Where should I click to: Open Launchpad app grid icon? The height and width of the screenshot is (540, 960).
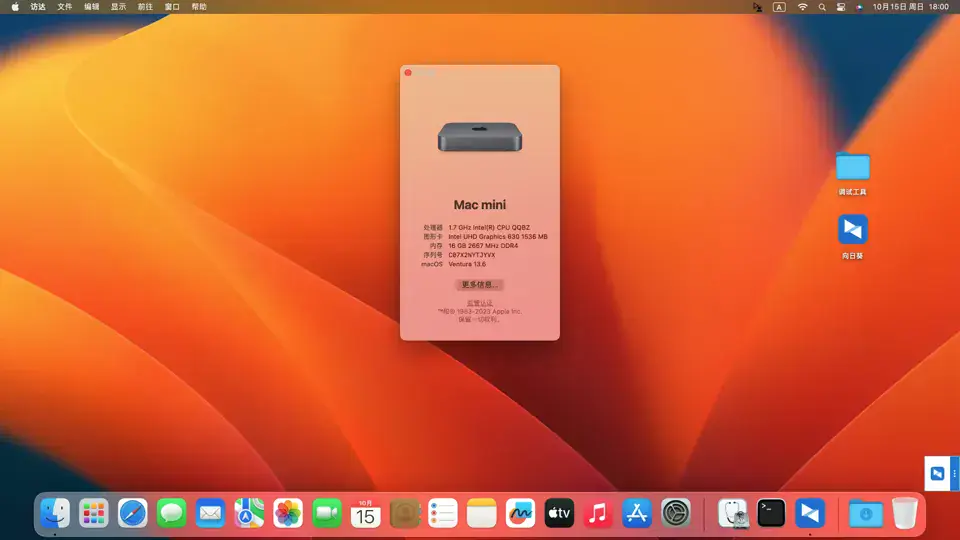[x=94, y=513]
